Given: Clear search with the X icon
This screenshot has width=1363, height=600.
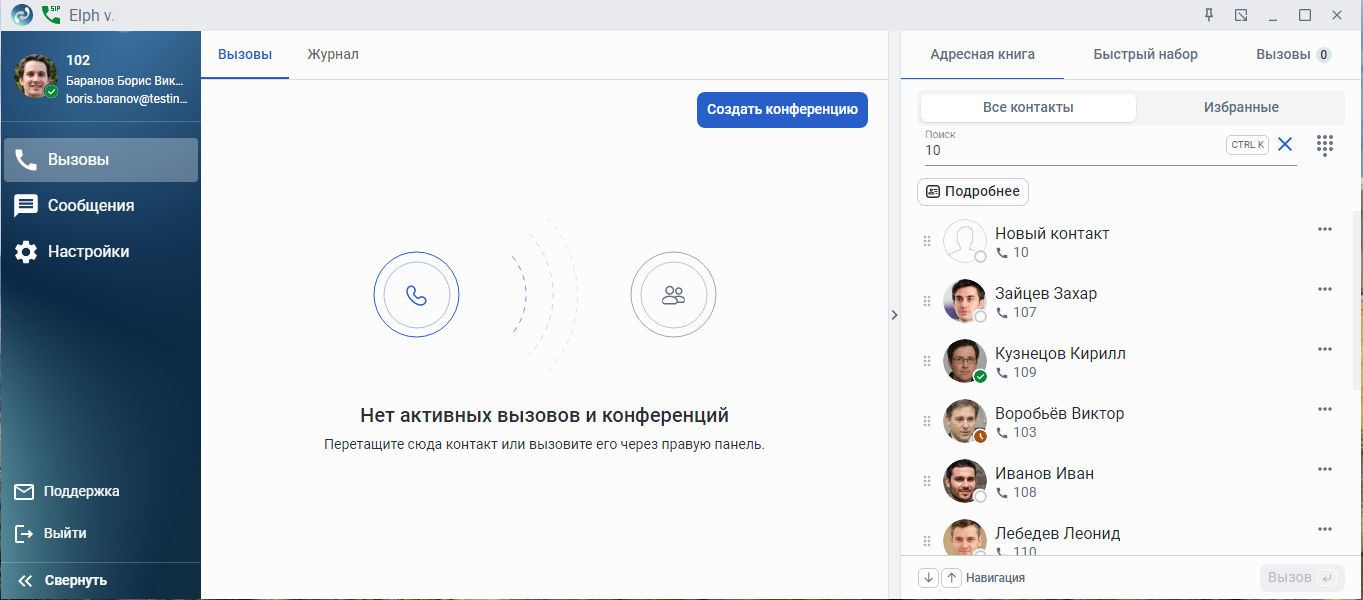Looking at the screenshot, I should coord(1285,145).
